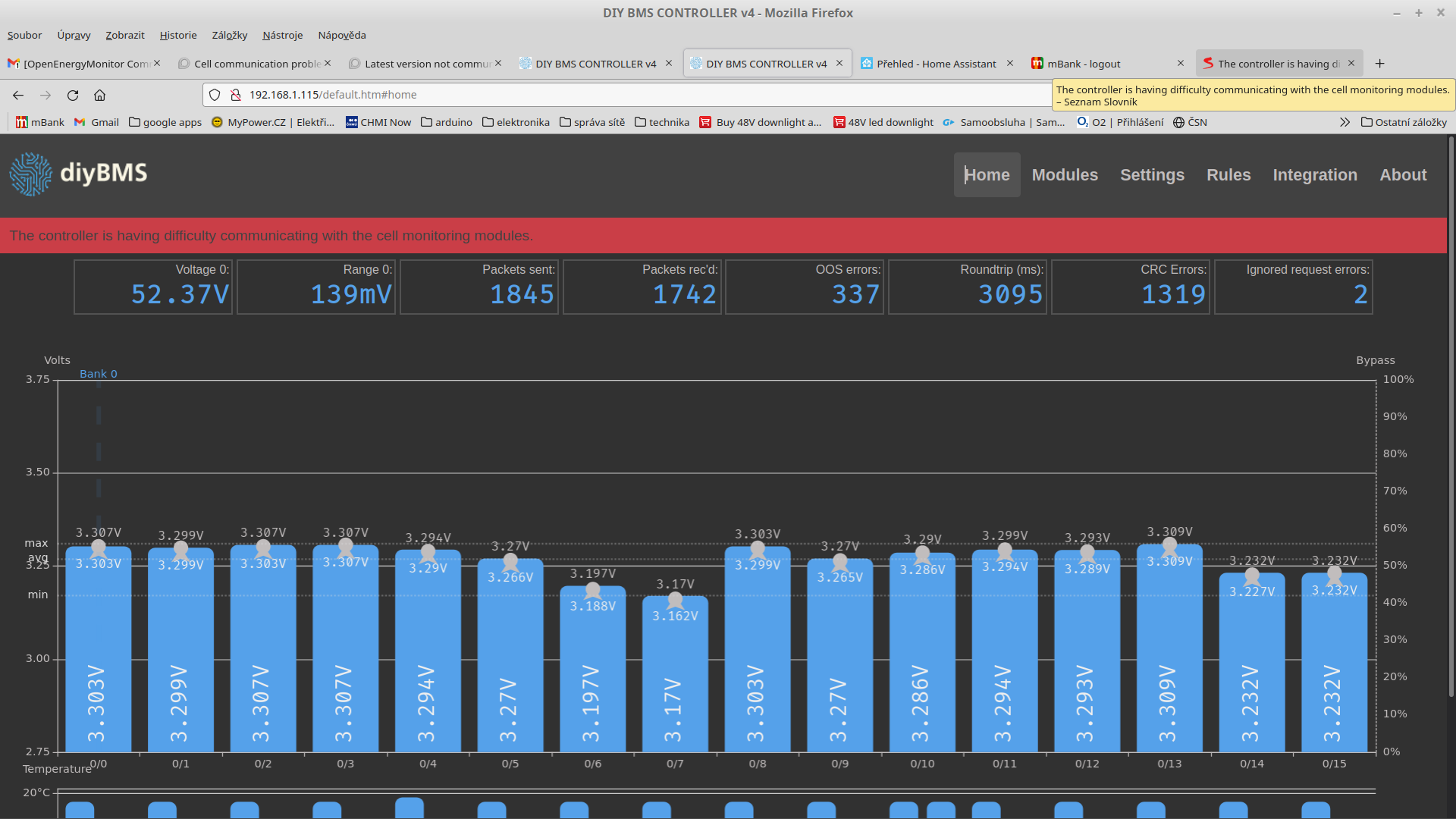Open the About page

pos(1403,174)
